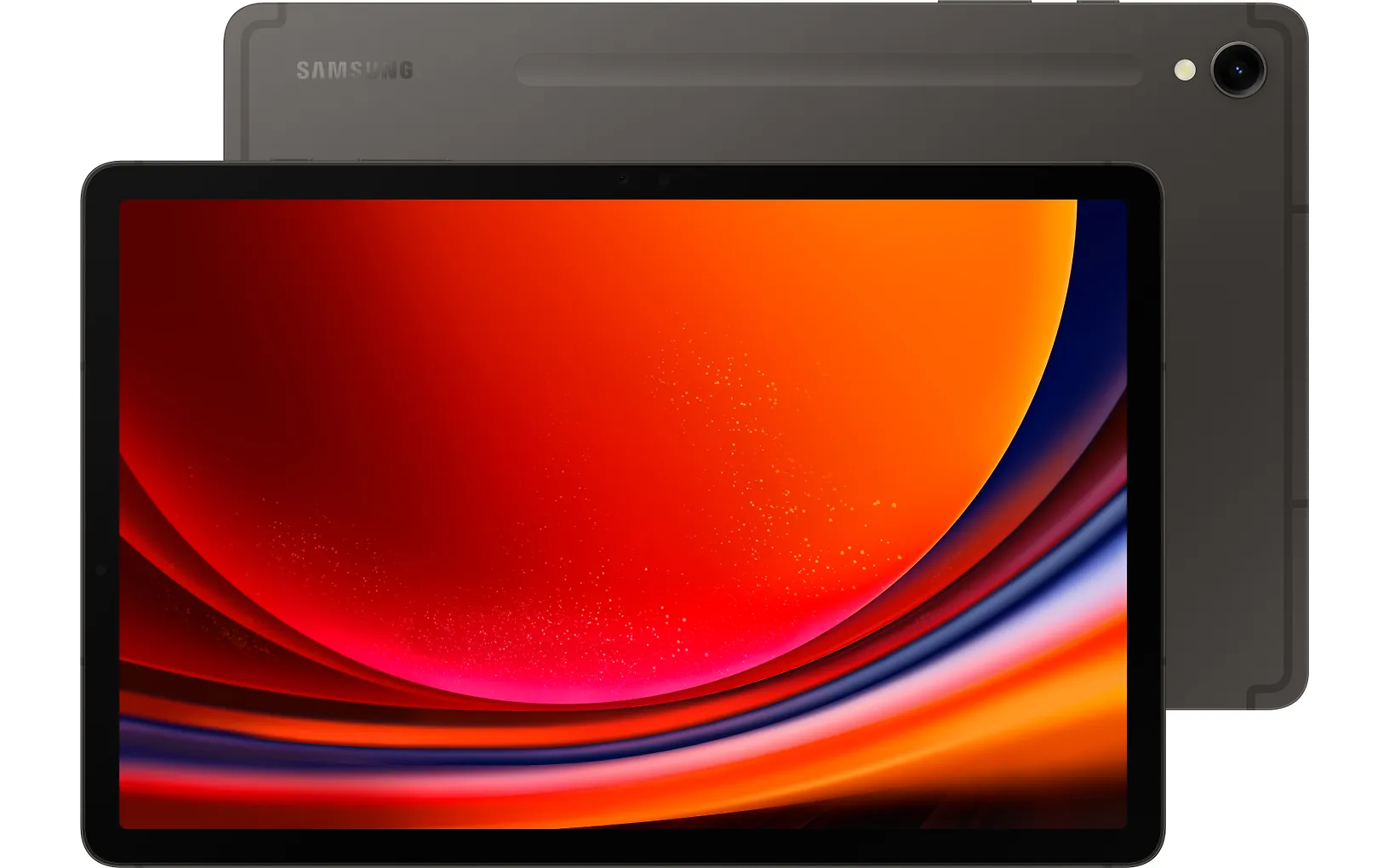Click the rear camera lens

pos(1238,68)
